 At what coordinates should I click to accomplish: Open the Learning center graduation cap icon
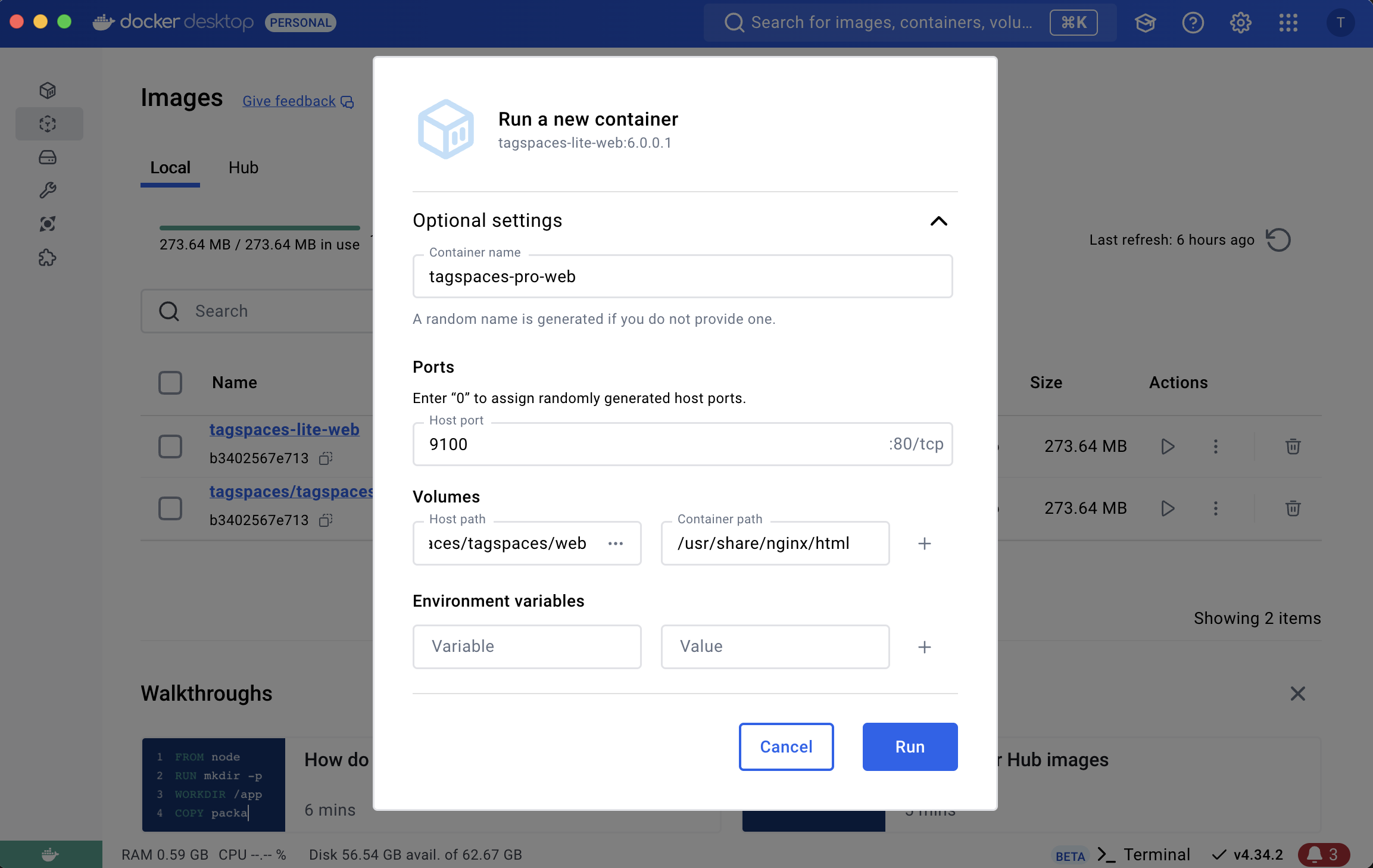pyautogui.click(x=1145, y=23)
